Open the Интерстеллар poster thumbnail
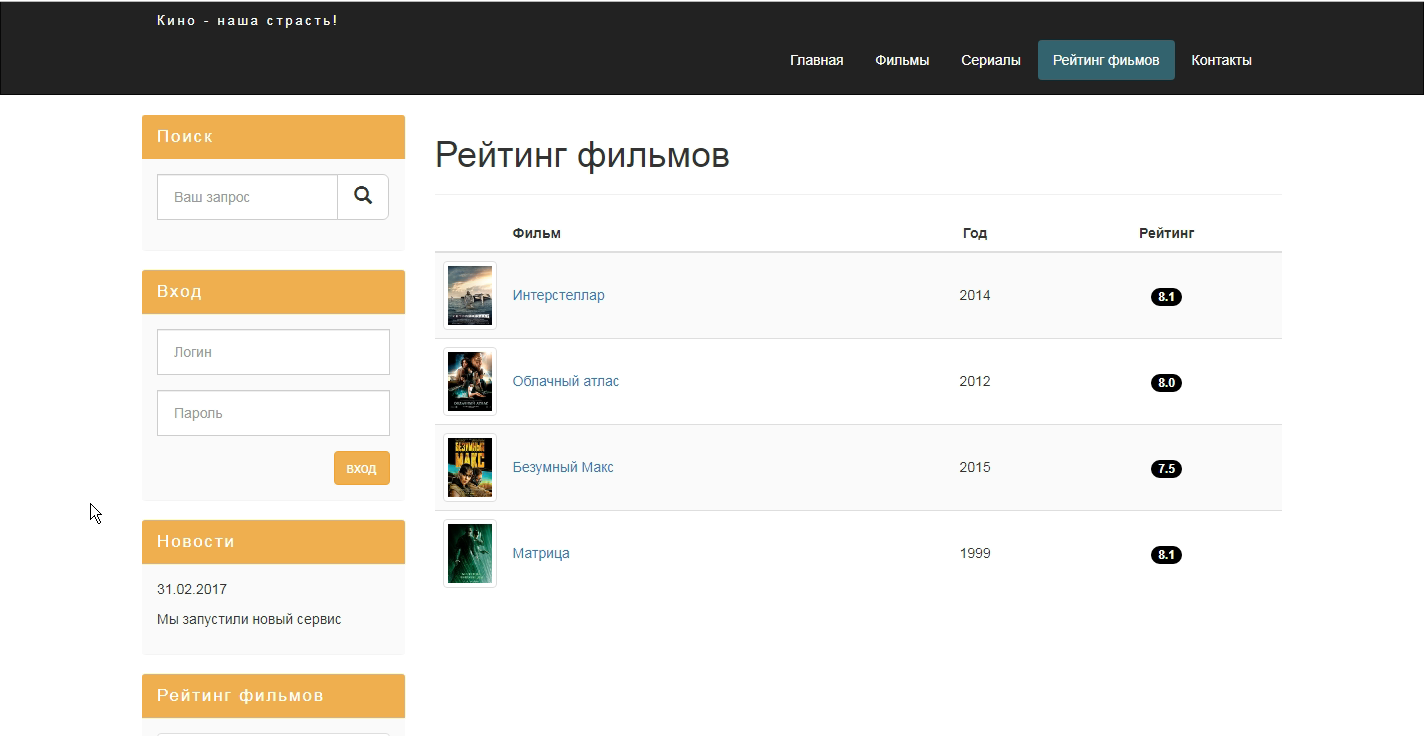This screenshot has height=736, width=1424. pos(470,296)
